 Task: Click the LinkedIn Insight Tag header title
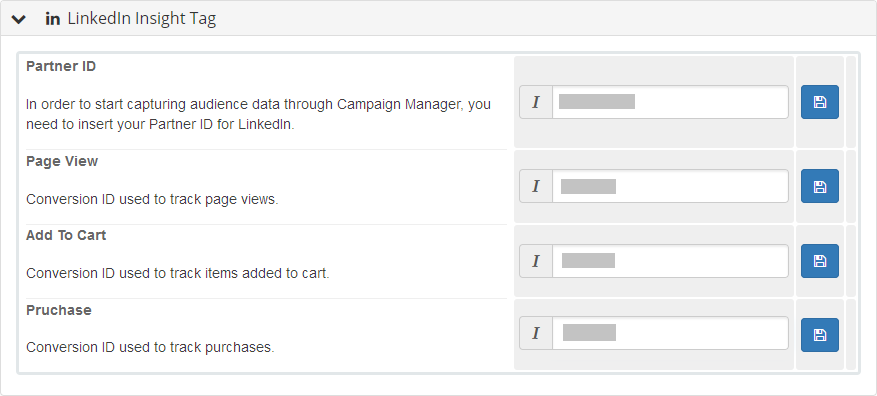pyautogui.click(x=142, y=19)
